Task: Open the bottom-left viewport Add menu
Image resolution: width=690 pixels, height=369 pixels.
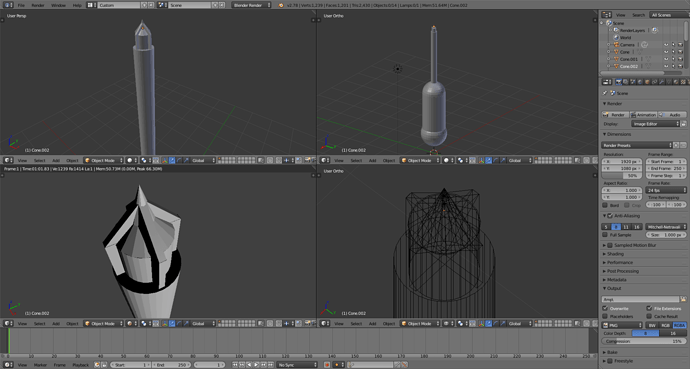Action: pyautogui.click(x=56, y=324)
